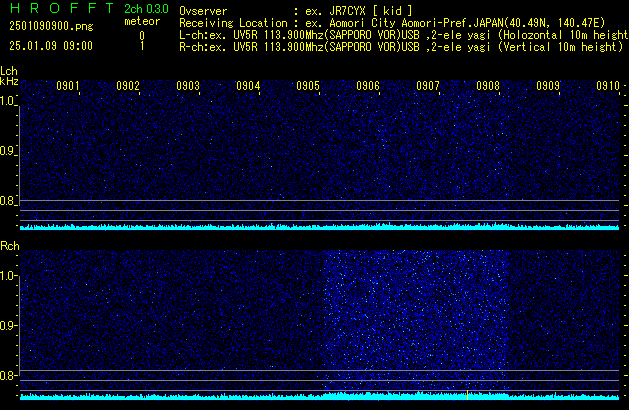Click the kHz axis unit label
Viewport: 629px width, 410px height.
pyautogui.click(x=9, y=81)
